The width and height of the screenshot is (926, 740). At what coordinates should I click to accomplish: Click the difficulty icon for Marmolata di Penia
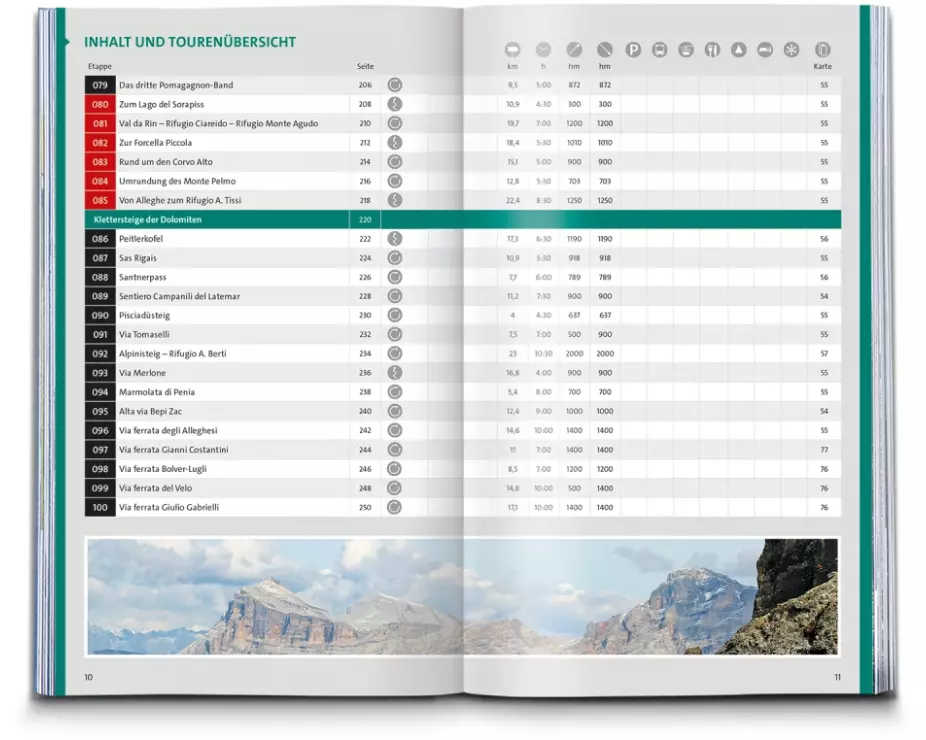tap(395, 392)
